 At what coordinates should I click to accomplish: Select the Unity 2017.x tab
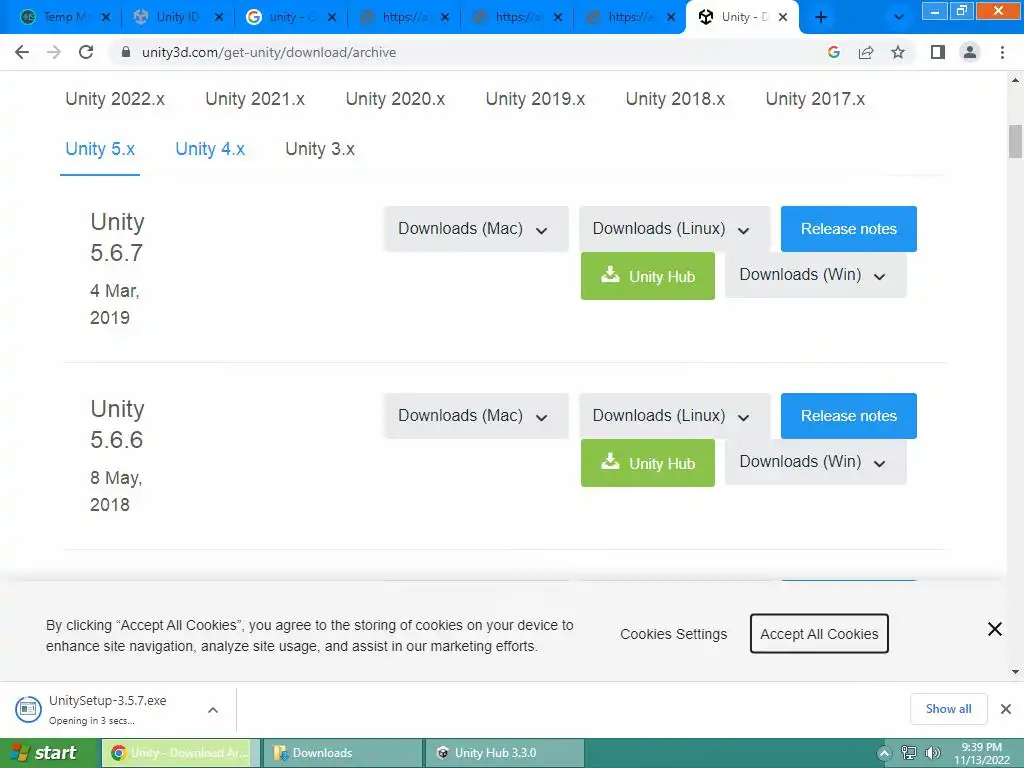click(815, 99)
